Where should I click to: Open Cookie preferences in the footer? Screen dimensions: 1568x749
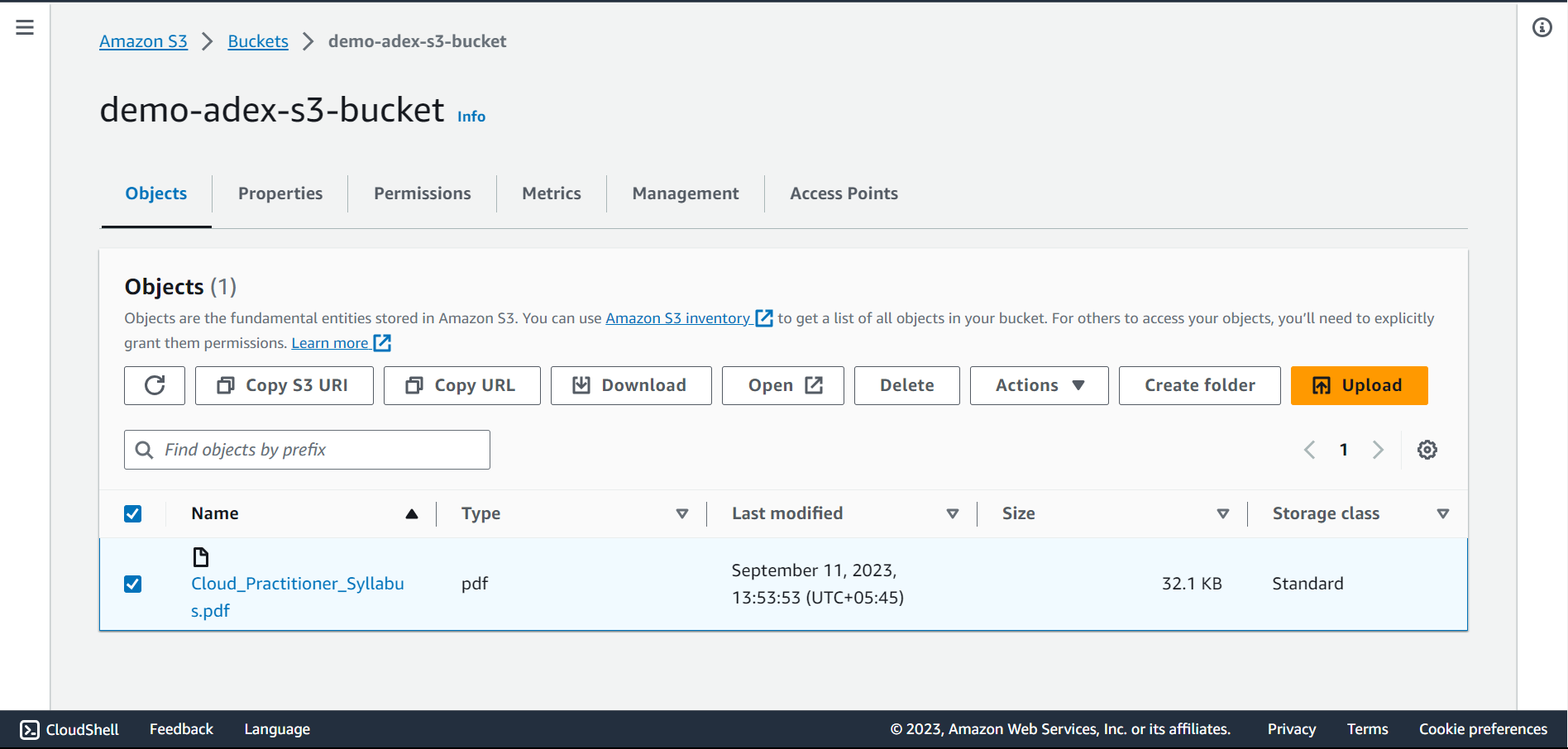coord(1484,729)
